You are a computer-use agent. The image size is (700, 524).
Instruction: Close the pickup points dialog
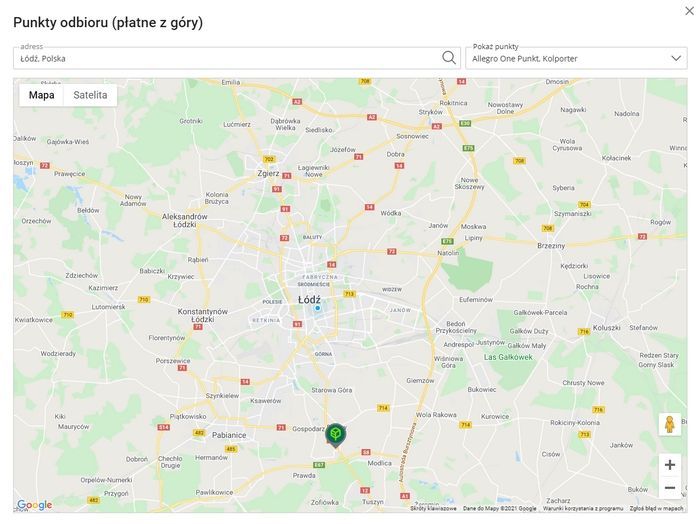pyautogui.click(x=689, y=11)
